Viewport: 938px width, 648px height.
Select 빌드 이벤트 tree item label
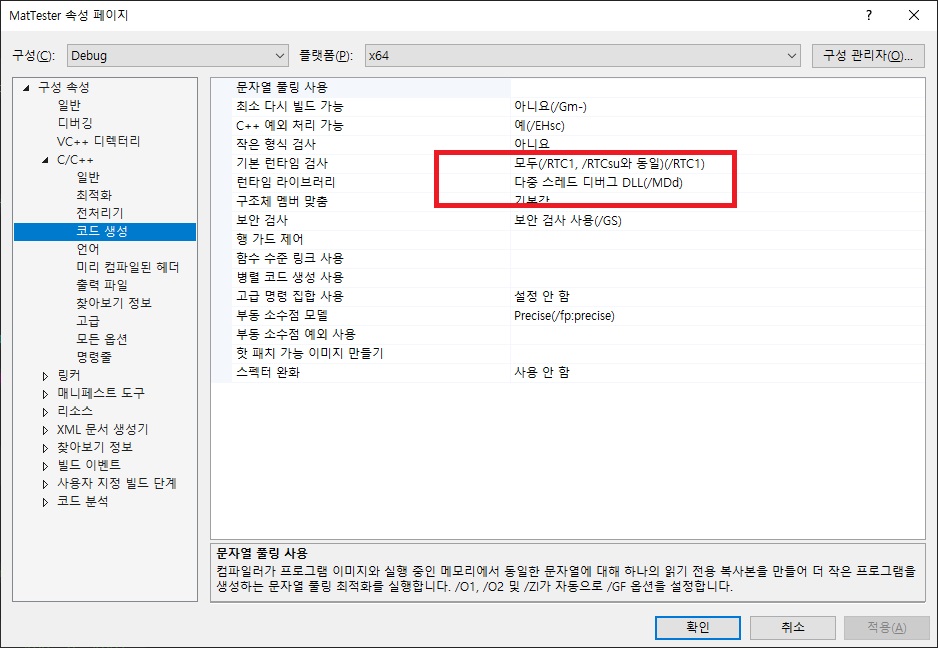coord(89,465)
